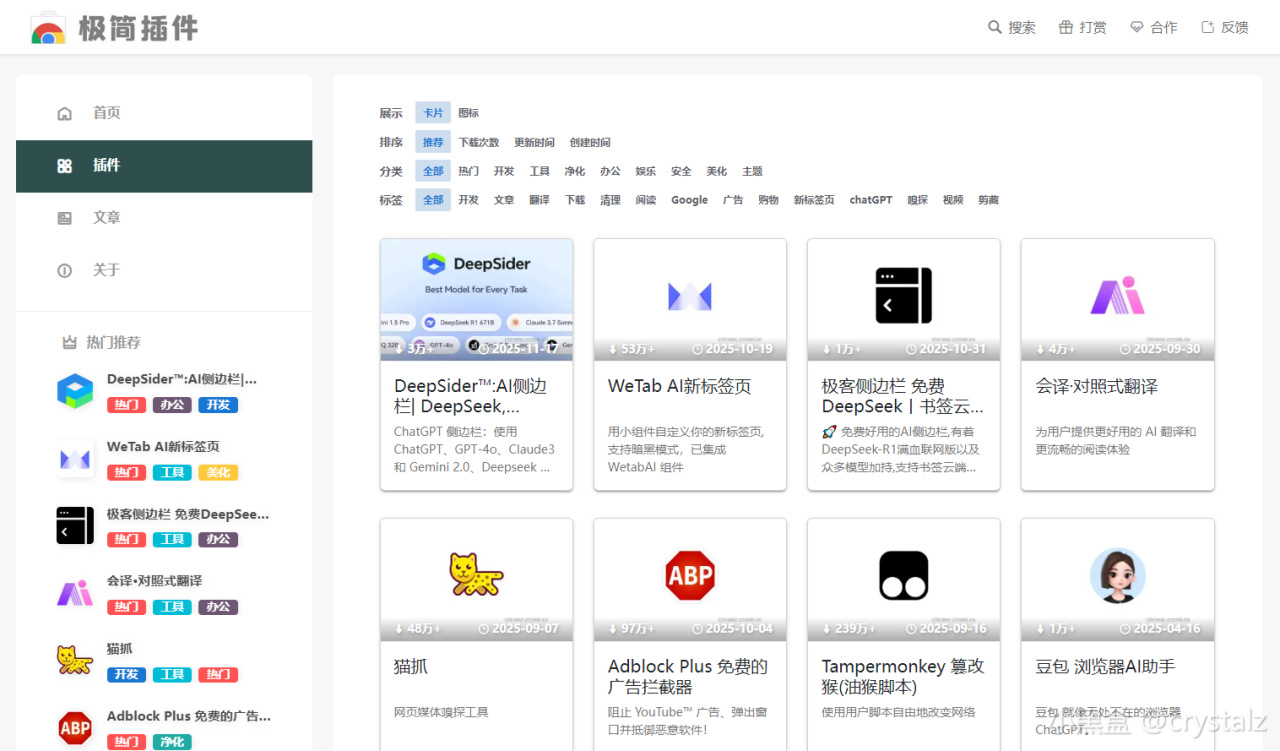Click the 极客侧边栏 black panel icon on card
Viewport: 1280px width, 751px height.
point(904,295)
